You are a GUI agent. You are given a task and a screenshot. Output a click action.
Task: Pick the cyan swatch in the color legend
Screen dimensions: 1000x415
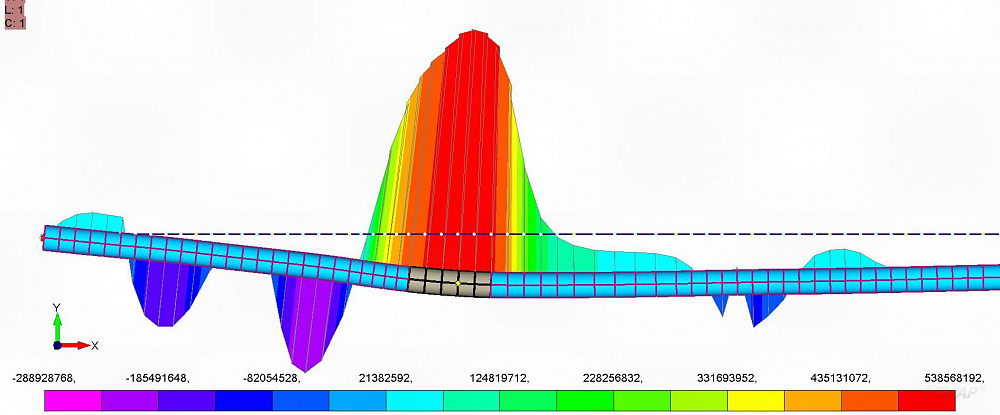coord(414,400)
